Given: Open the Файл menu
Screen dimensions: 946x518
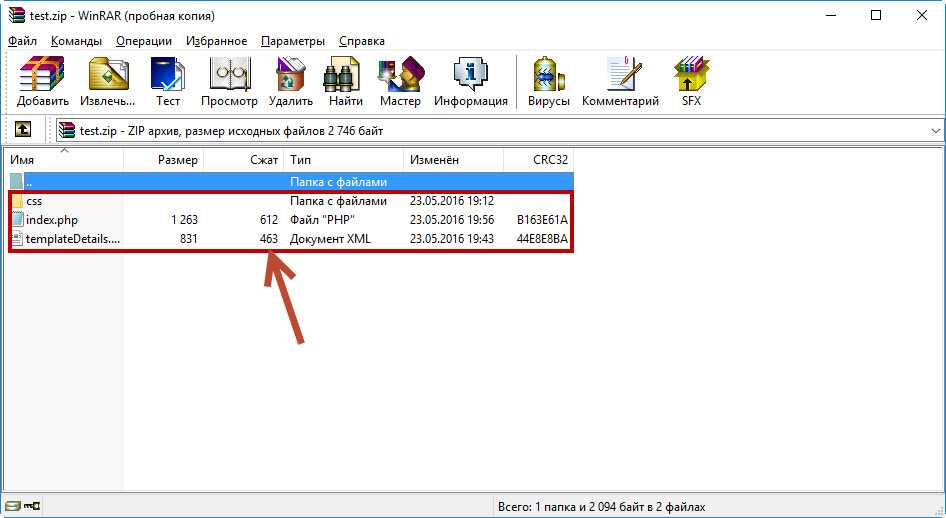Looking at the screenshot, I should pos(22,41).
